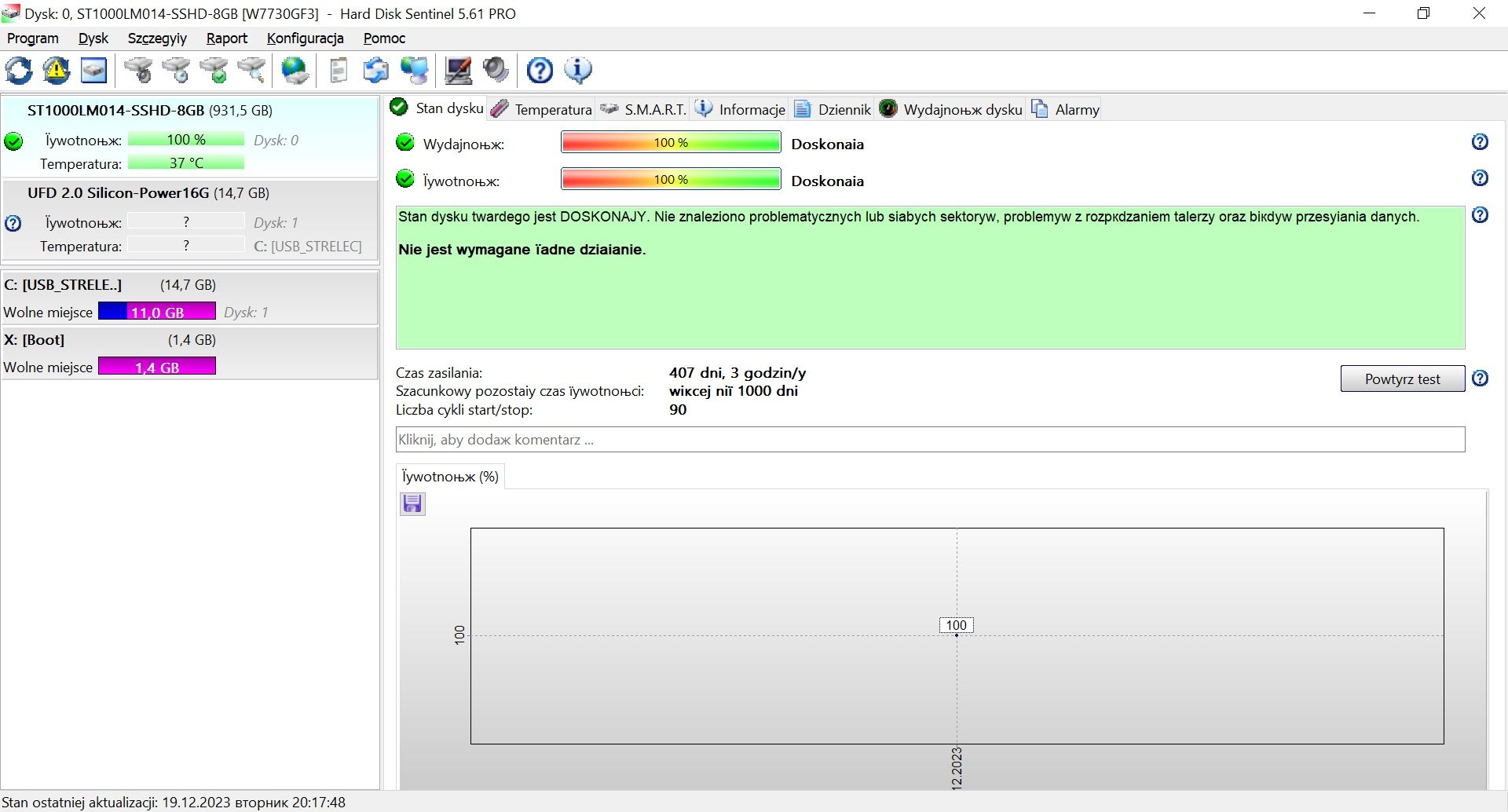Click the 'Doskonaіa' label beside Wydajność bar
Screen dimensions: 1508x812
(827, 144)
